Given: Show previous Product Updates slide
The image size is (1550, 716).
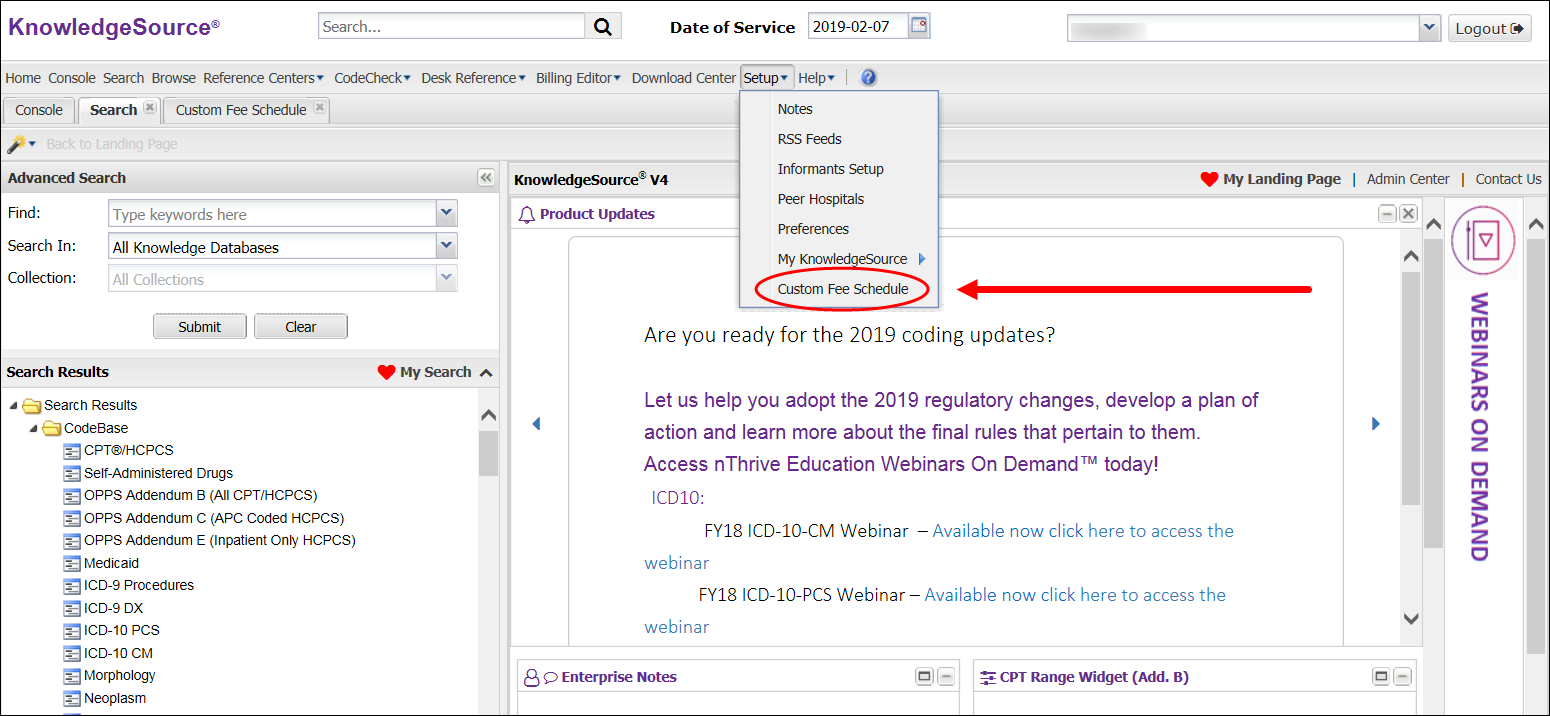Looking at the screenshot, I should pyautogui.click(x=536, y=424).
